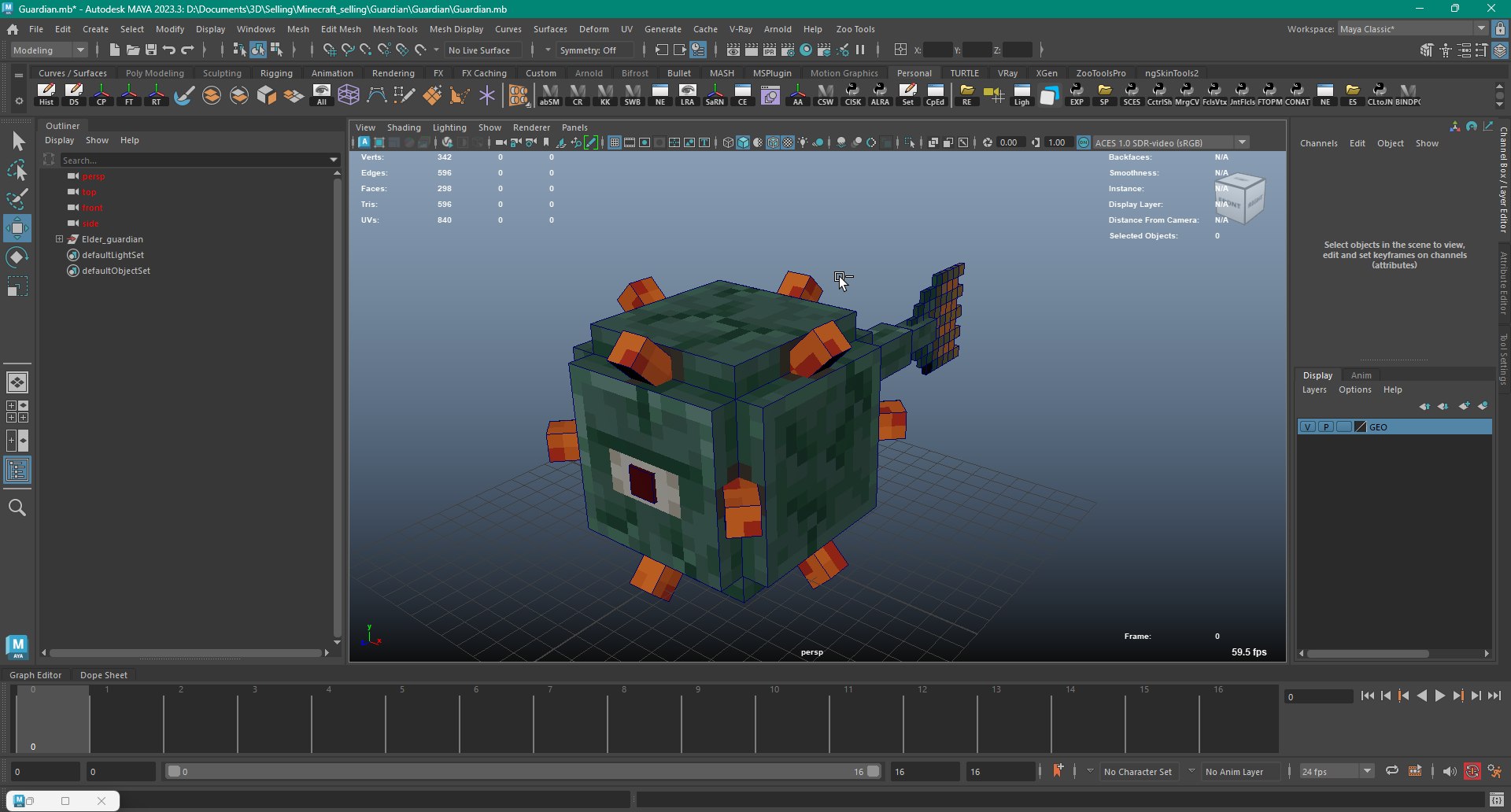The image size is (1511, 812).
Task: Switch to the Anim layer tab
Action: (1361, 375)
